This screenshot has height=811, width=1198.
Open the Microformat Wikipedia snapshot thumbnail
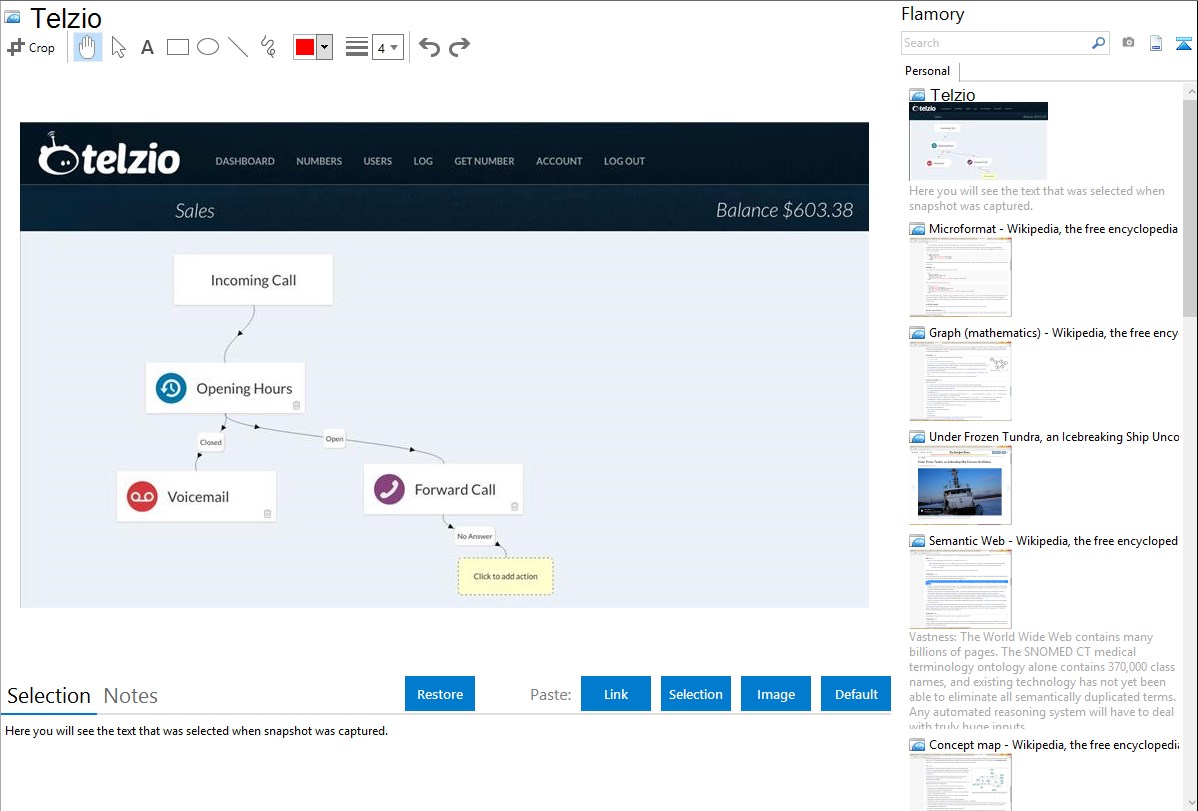tap(960, 277)
